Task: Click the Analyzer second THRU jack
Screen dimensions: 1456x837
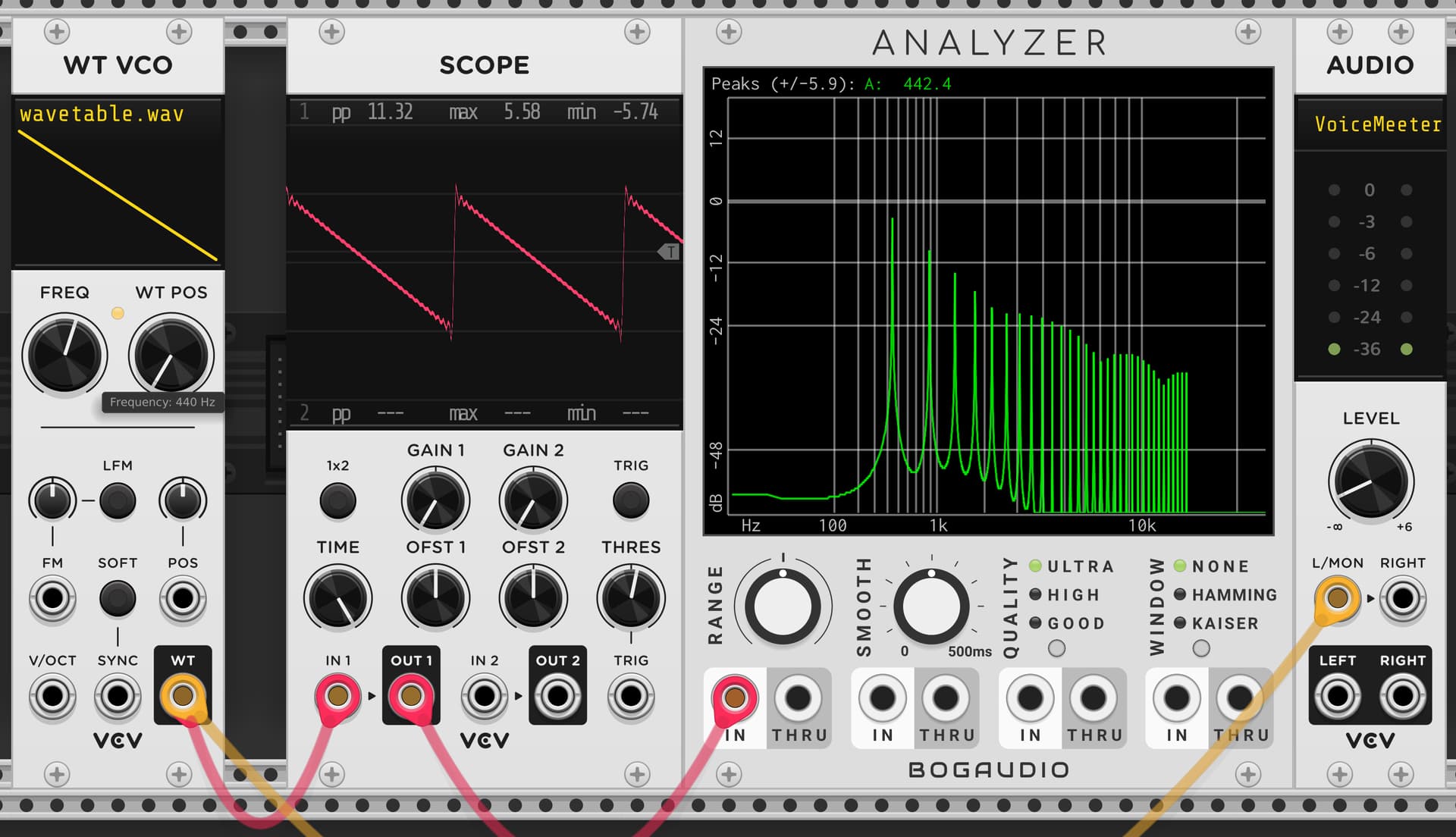Action: 946,697
